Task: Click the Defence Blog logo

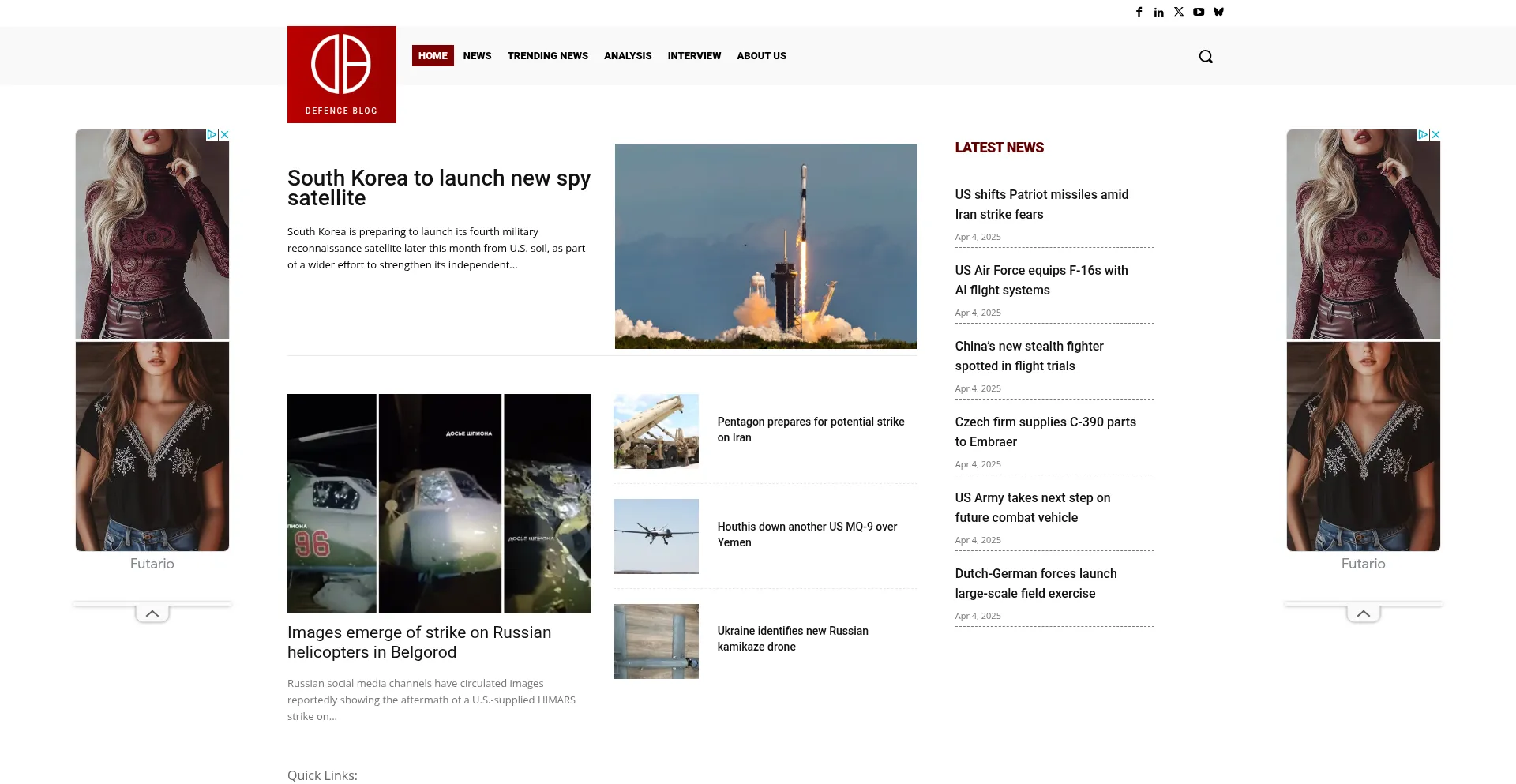Action: (341, 74)
